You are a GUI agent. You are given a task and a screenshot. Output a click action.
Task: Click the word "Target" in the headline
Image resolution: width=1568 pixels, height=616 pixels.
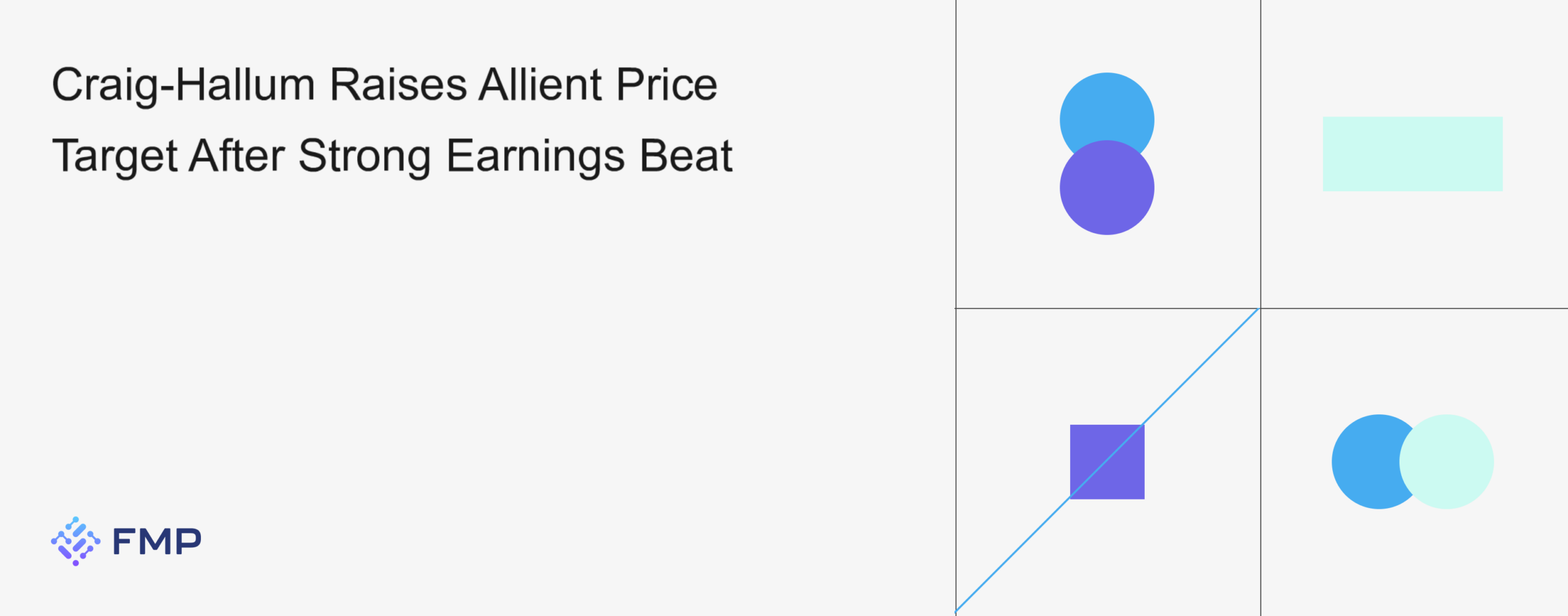(115, 156)
